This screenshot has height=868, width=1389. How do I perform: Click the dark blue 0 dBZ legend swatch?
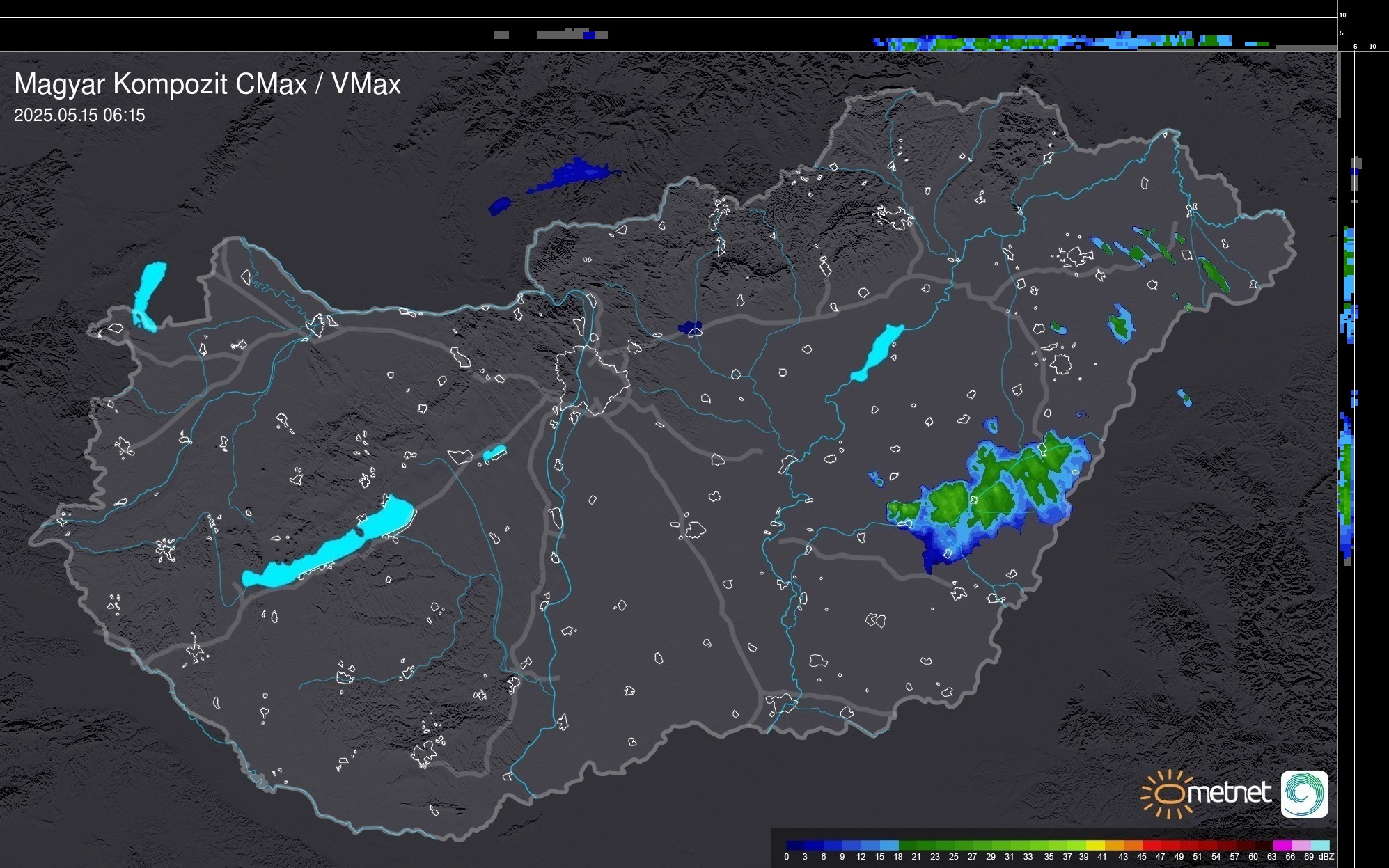click(x=795, y=845)
